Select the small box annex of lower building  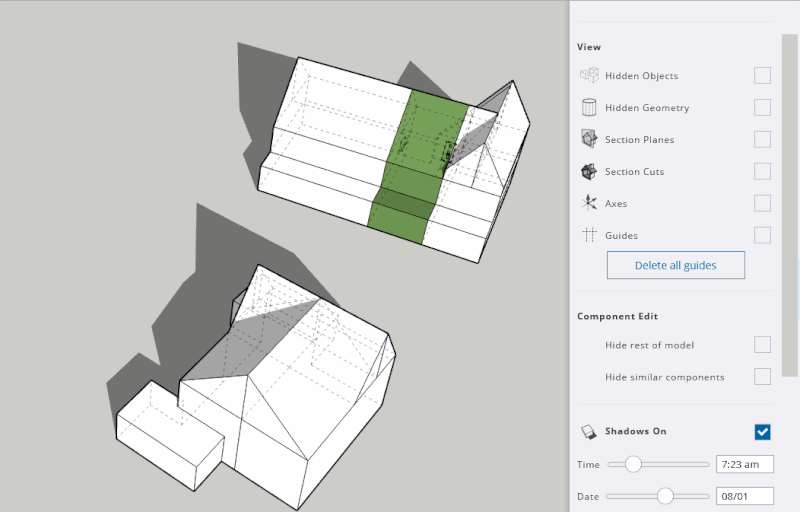tap(170, 435)
